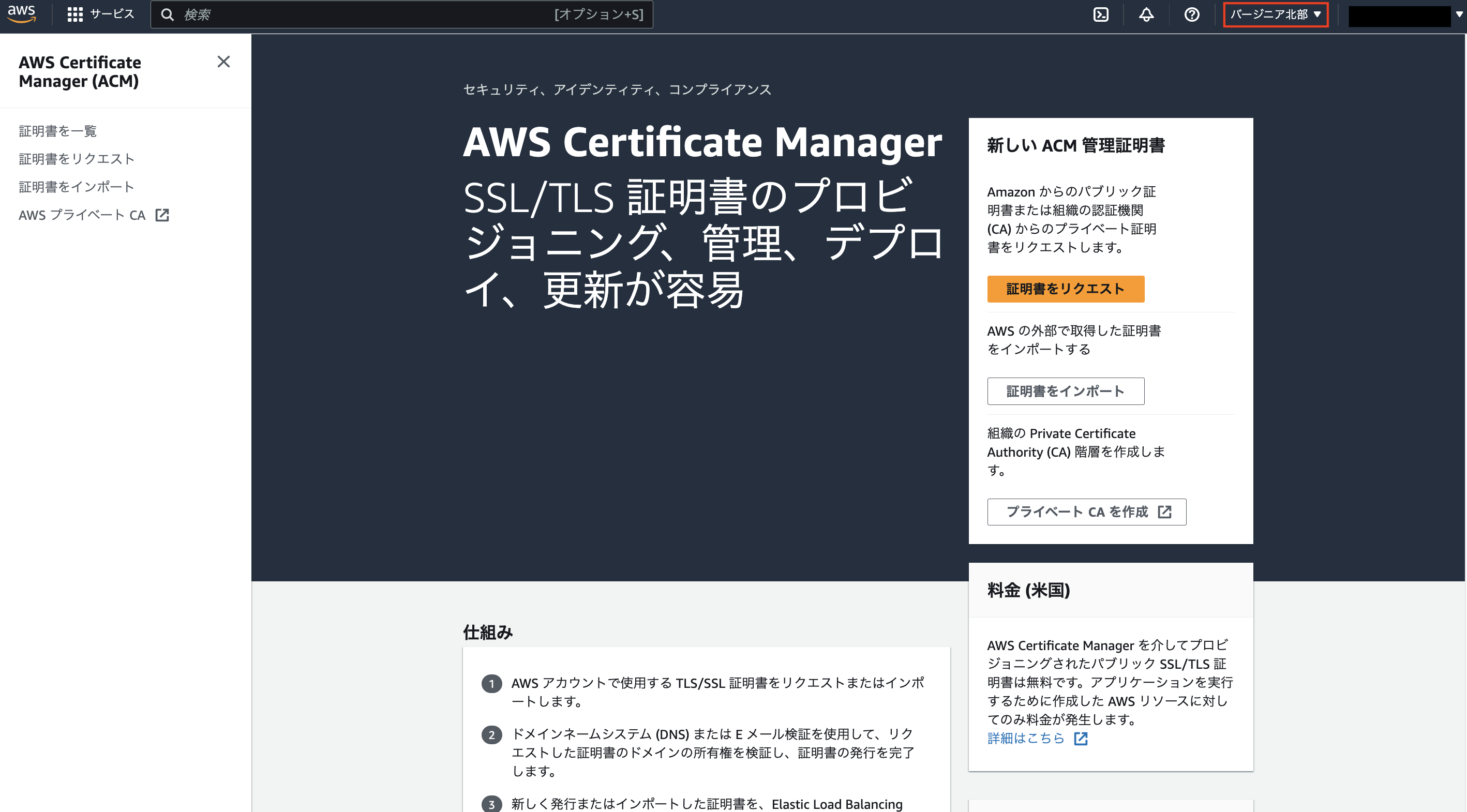This screenshot has width=1467, height=812.
Task: Click external link icon beside AWS プライベート CA
Action: (162, 215)
